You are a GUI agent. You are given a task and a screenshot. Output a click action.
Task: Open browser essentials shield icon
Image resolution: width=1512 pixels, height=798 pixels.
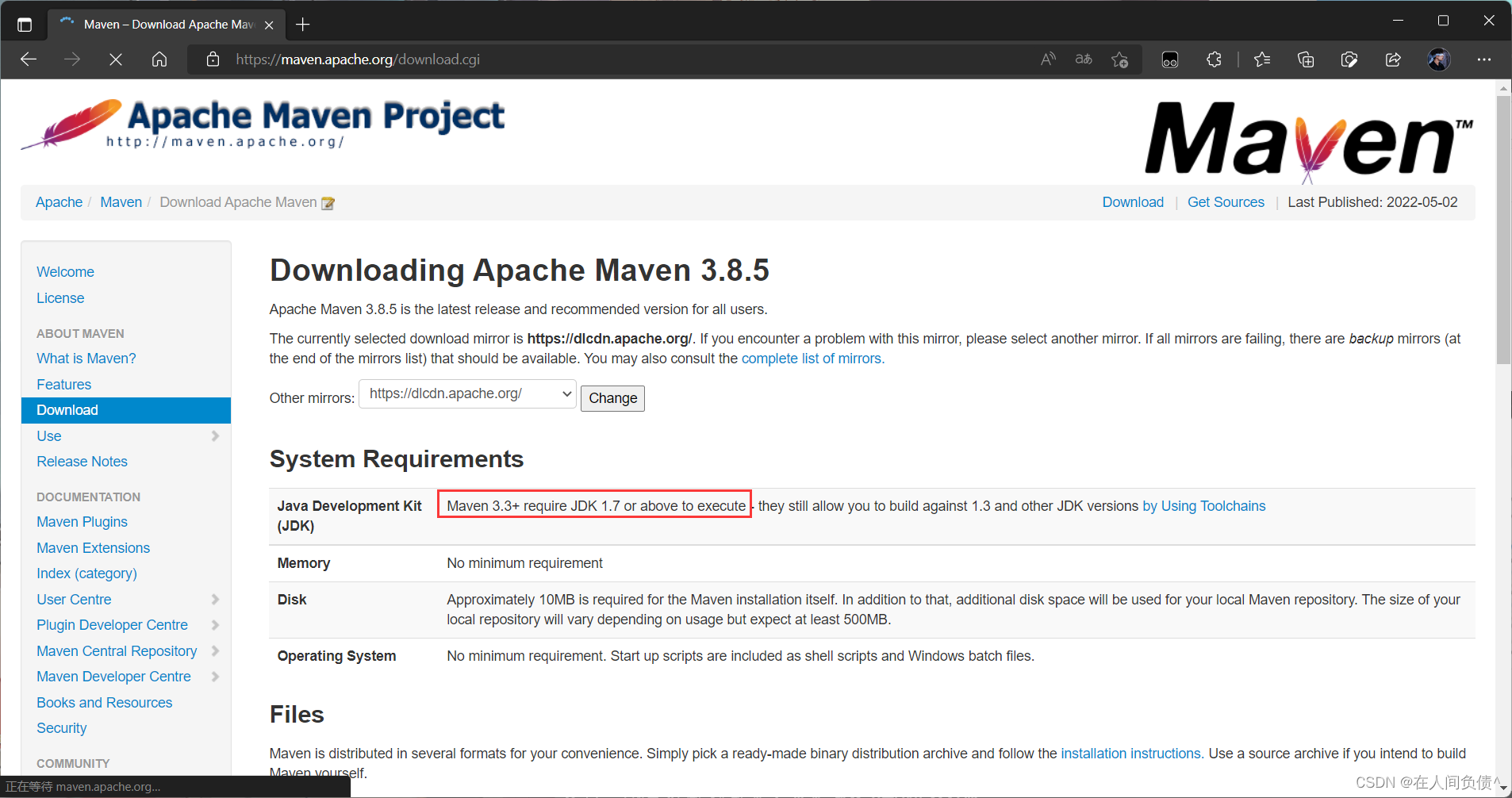coord(1349,59)
